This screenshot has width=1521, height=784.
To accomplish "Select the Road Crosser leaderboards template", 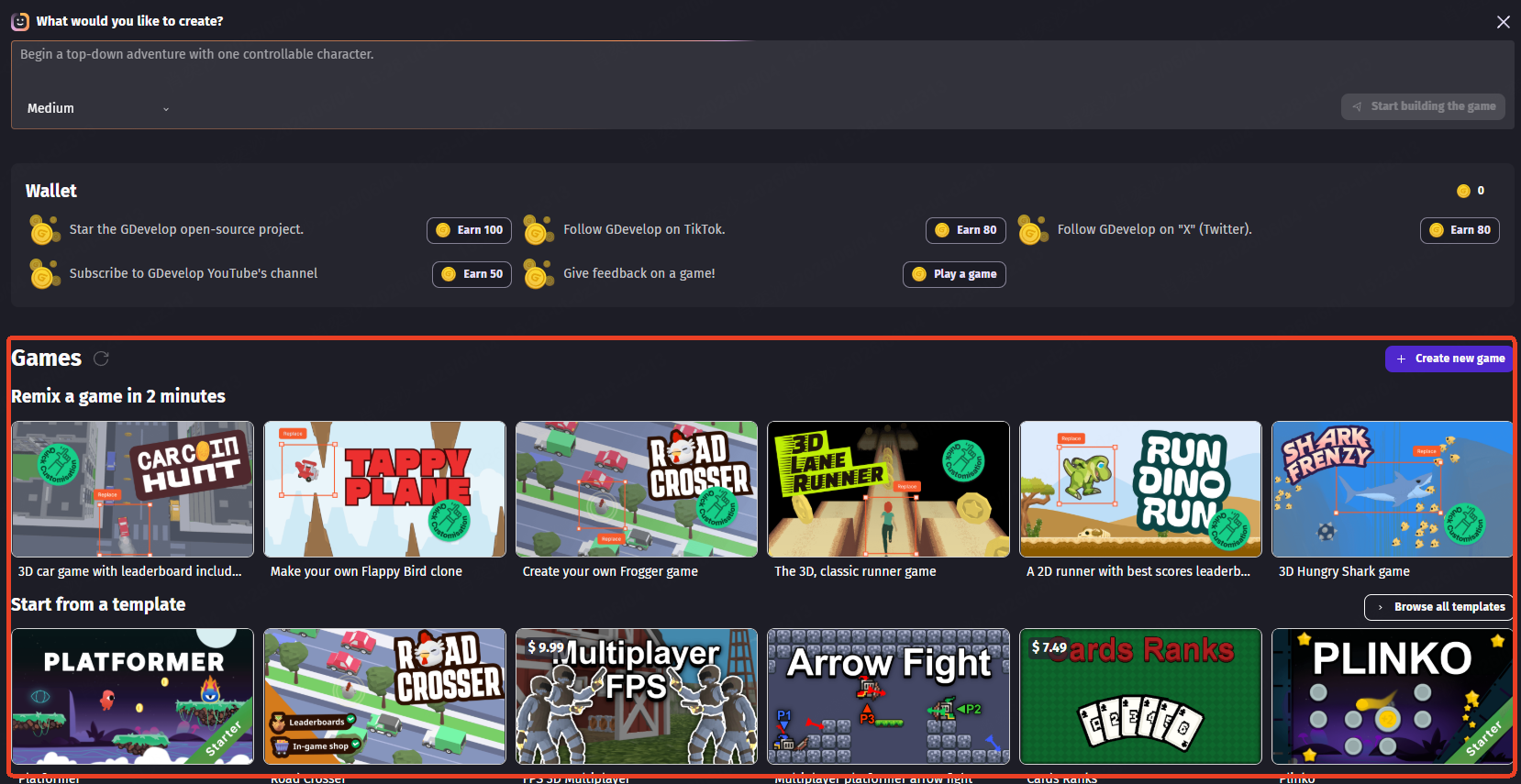I will click(384, 697).
